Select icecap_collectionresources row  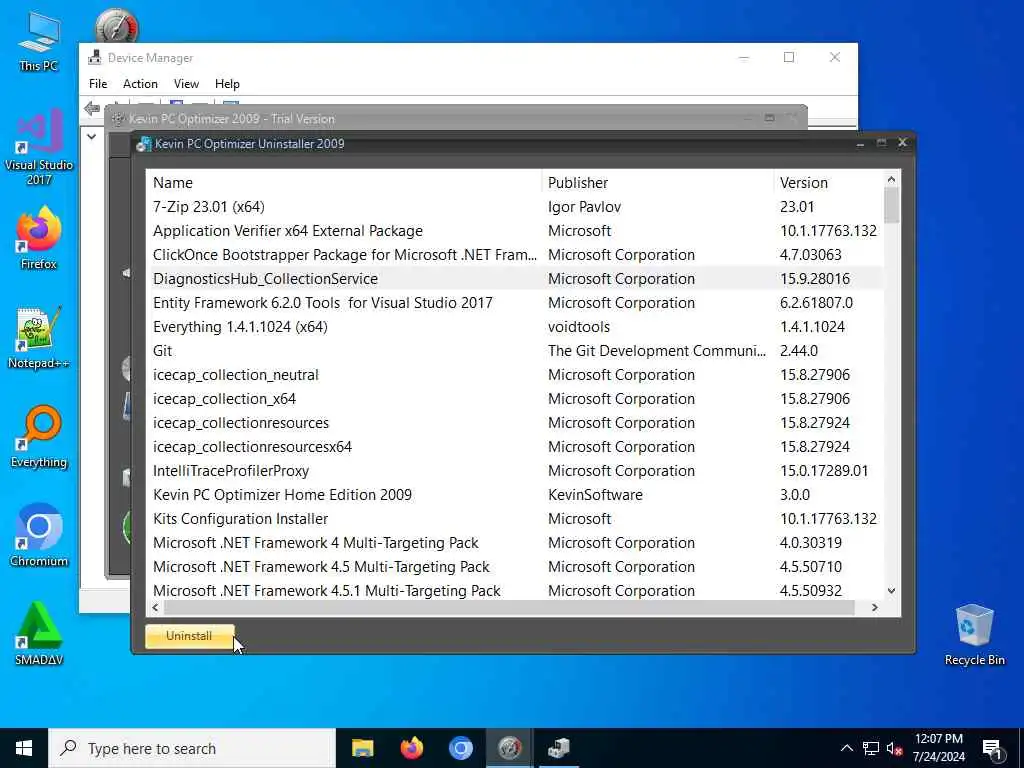(x=515, y=423)
